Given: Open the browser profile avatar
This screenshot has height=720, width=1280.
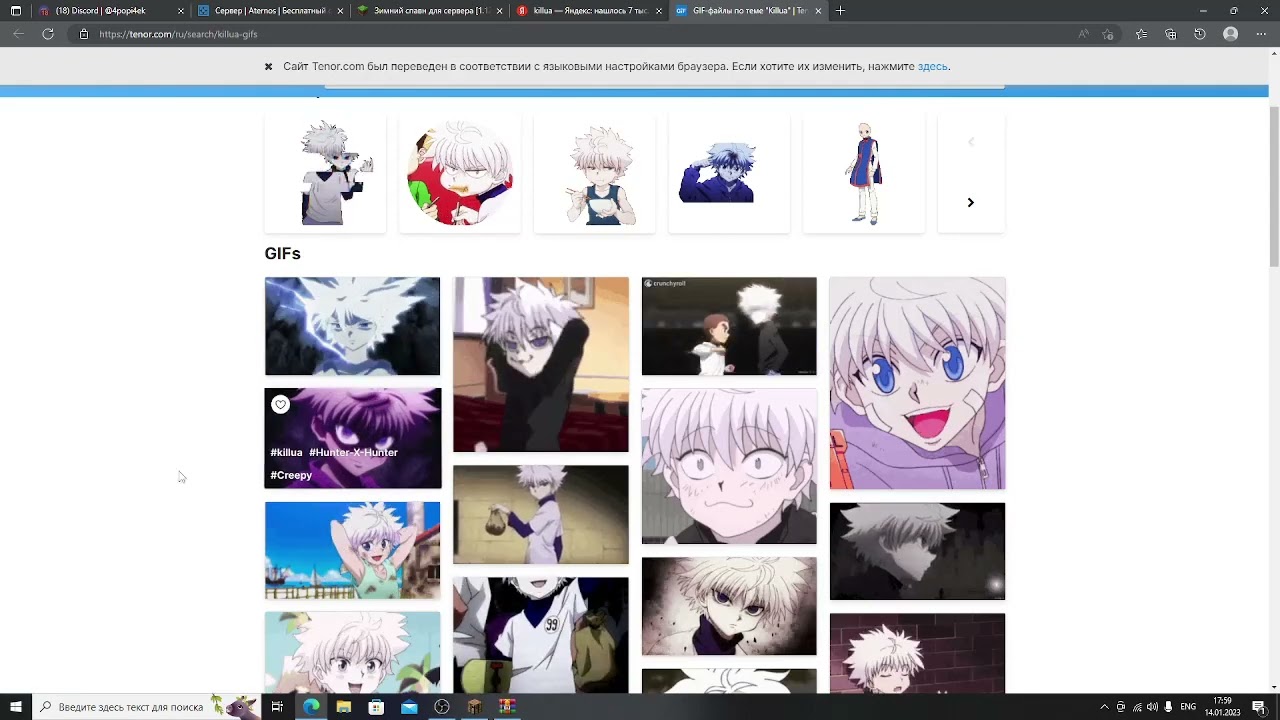Looking at the screenshot, I should point(1231,34).
